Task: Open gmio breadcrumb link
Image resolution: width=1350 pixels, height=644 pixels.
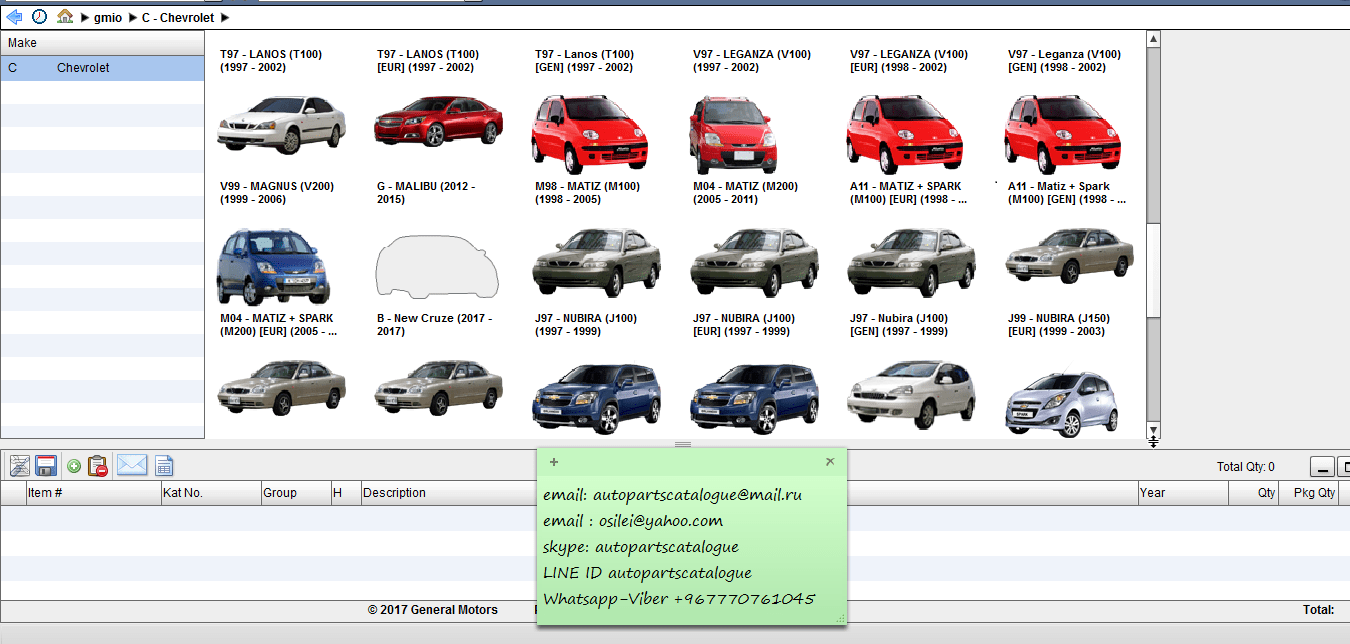Action: click(108, 17)
